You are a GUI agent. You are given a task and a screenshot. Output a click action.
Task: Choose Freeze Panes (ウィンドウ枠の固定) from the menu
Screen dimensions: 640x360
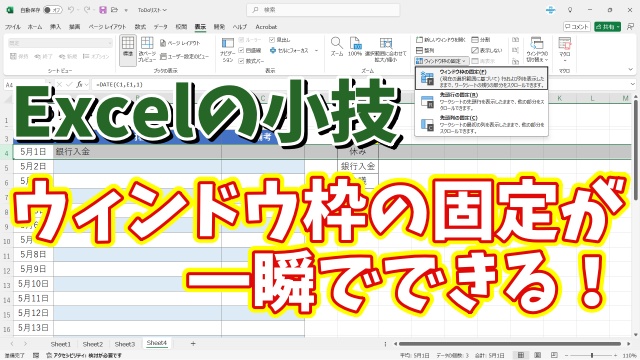click(481, 78)
